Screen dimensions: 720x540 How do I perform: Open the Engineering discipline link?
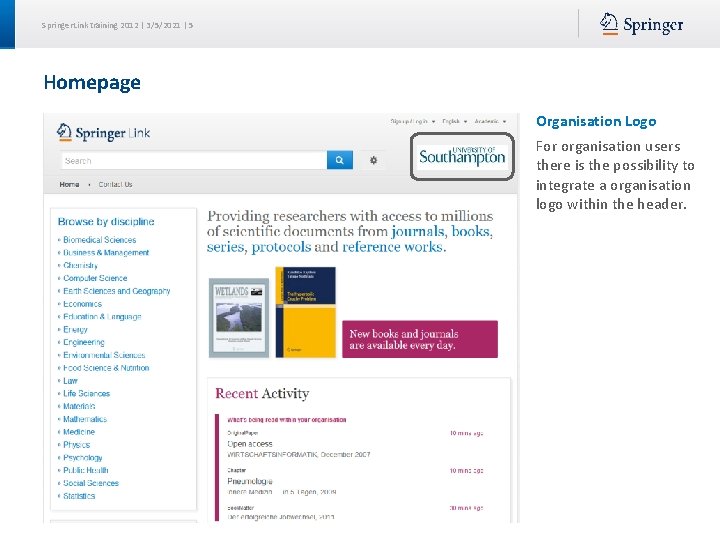point(84,343)
